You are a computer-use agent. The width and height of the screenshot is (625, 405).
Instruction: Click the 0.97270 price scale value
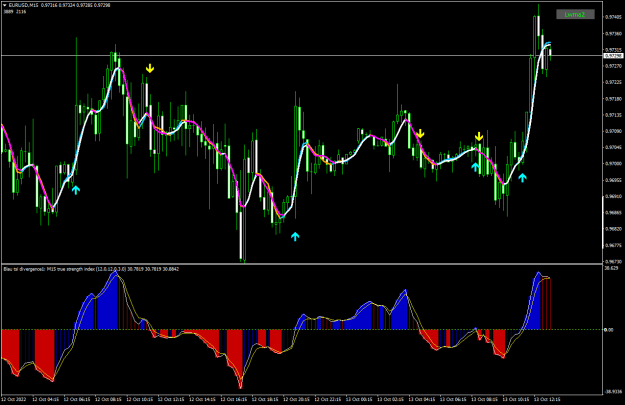(x=613, y=66)
